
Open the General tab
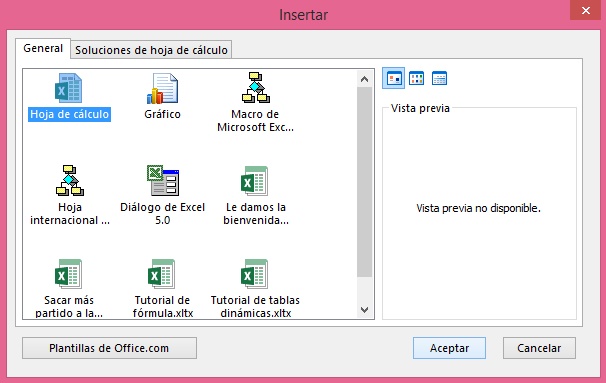coord(43,48)
